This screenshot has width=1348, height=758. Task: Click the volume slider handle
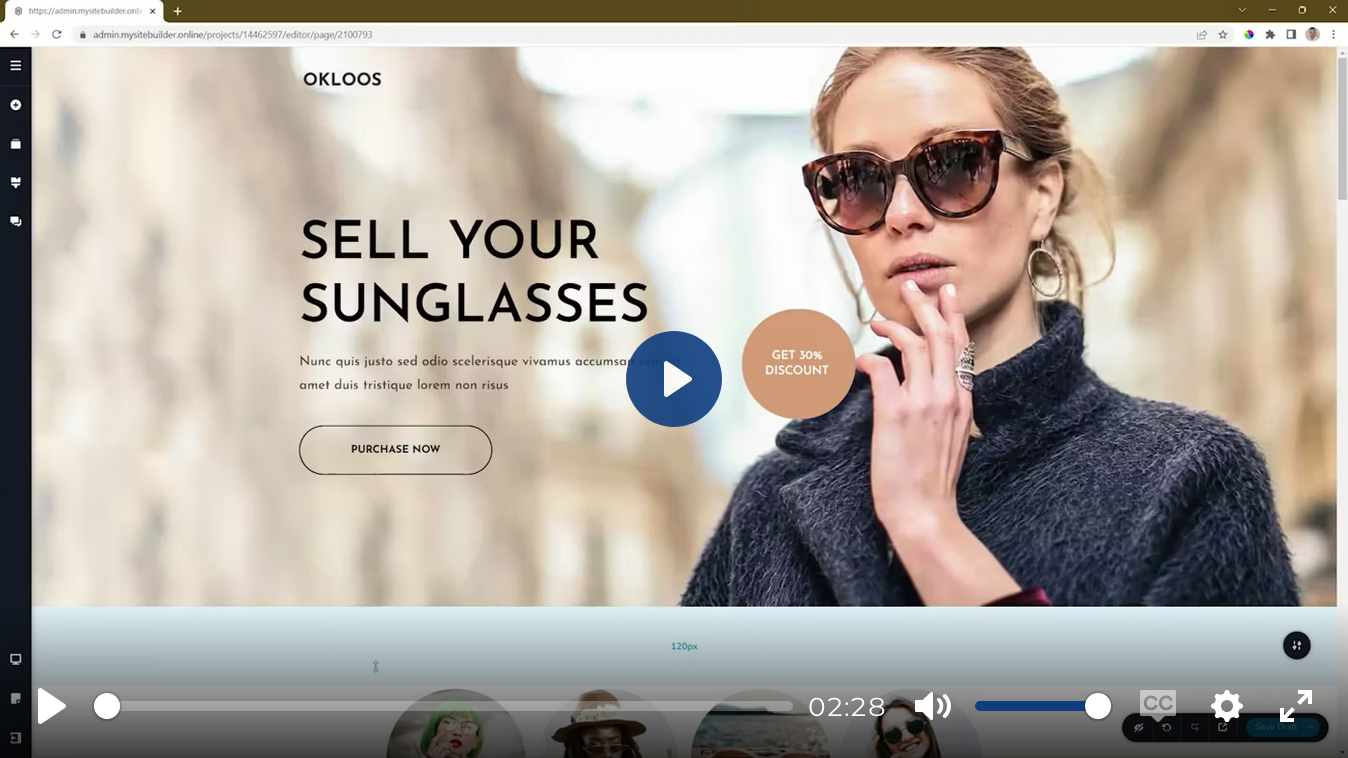[1098, 706]
